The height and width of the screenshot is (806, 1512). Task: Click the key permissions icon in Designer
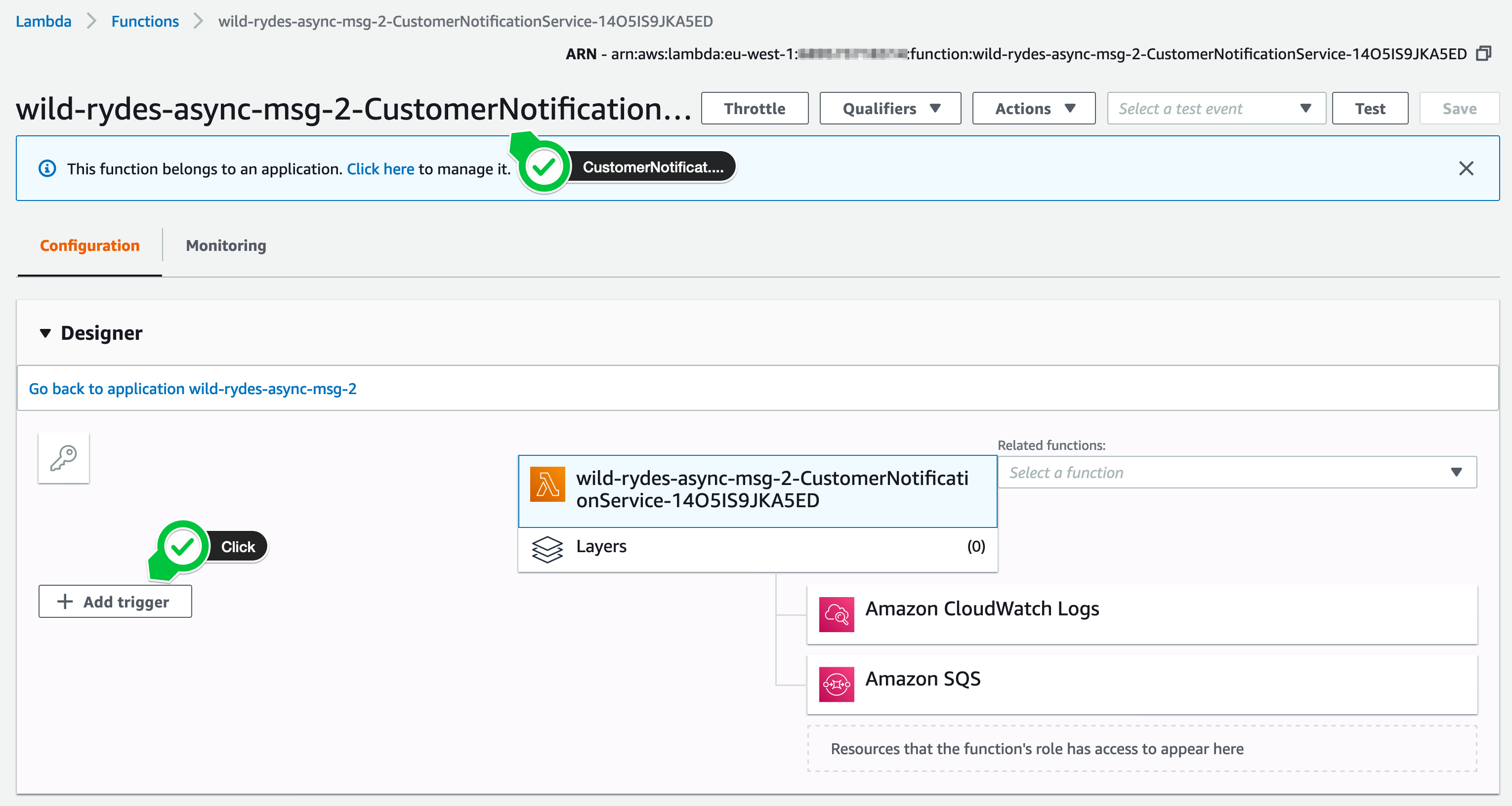(x=63, y=458)
